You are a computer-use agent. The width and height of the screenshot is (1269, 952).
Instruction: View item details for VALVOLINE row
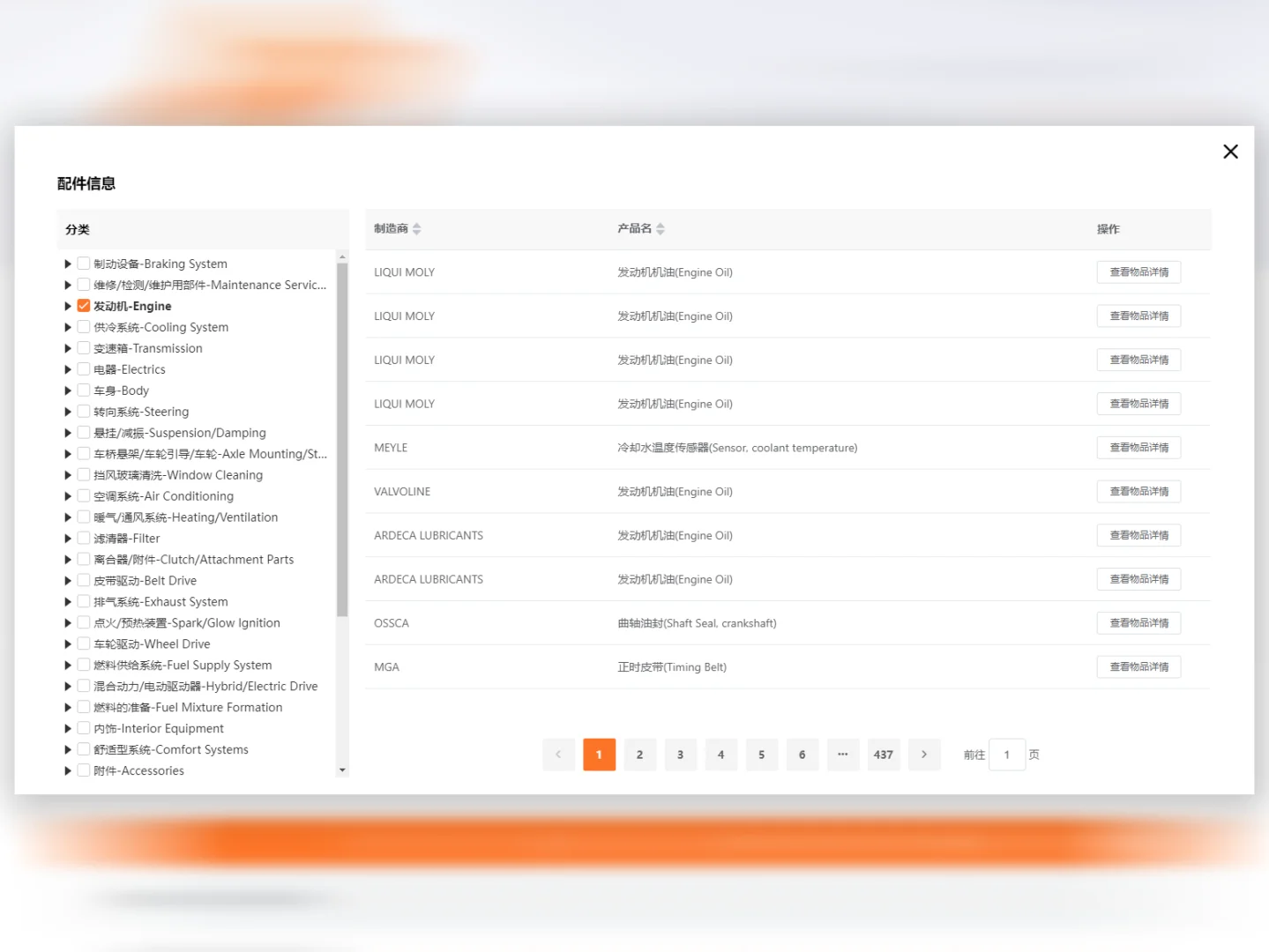tap(1138, 492)
